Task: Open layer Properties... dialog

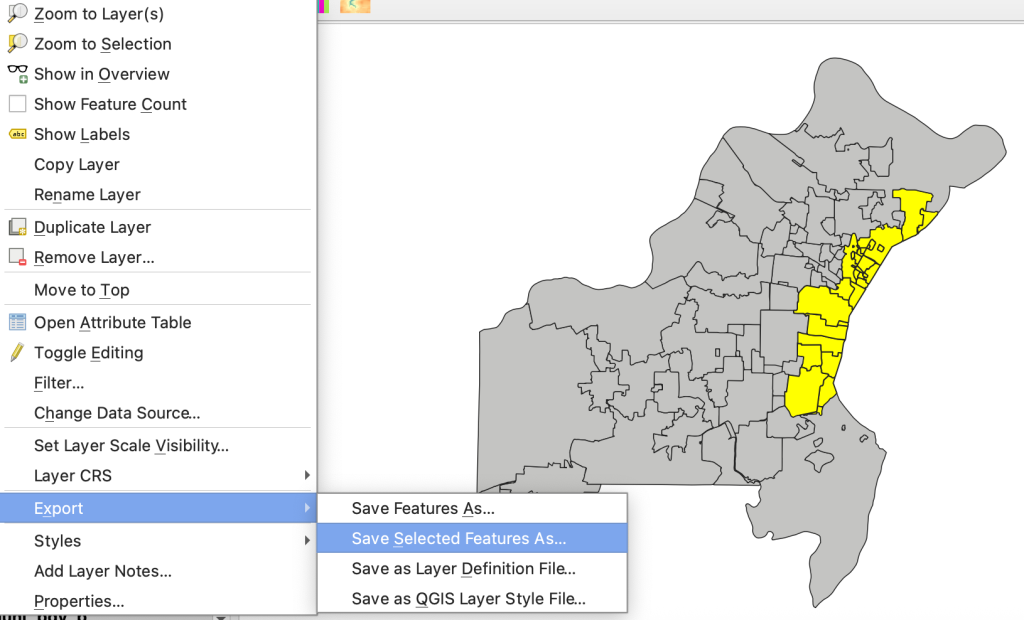Action: (79, 601)
